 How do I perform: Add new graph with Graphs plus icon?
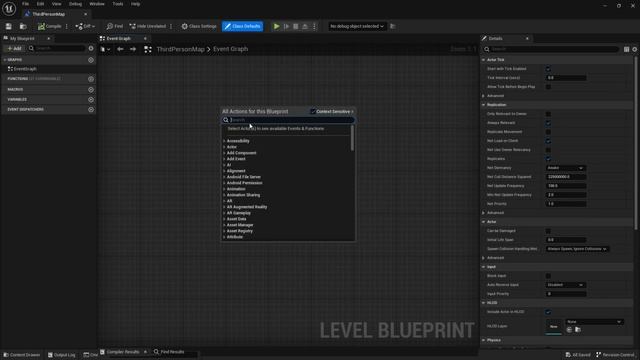[91, 60]
